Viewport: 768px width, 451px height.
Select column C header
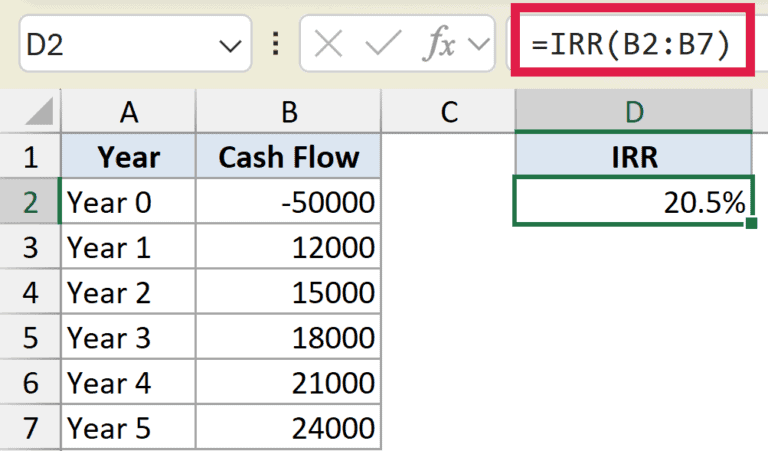(x=449, y=111)
